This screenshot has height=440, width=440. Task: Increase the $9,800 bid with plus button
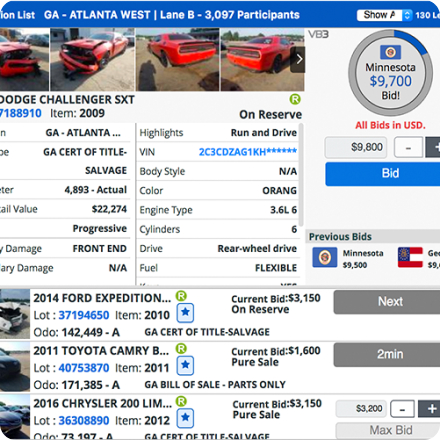click(433, 147)
